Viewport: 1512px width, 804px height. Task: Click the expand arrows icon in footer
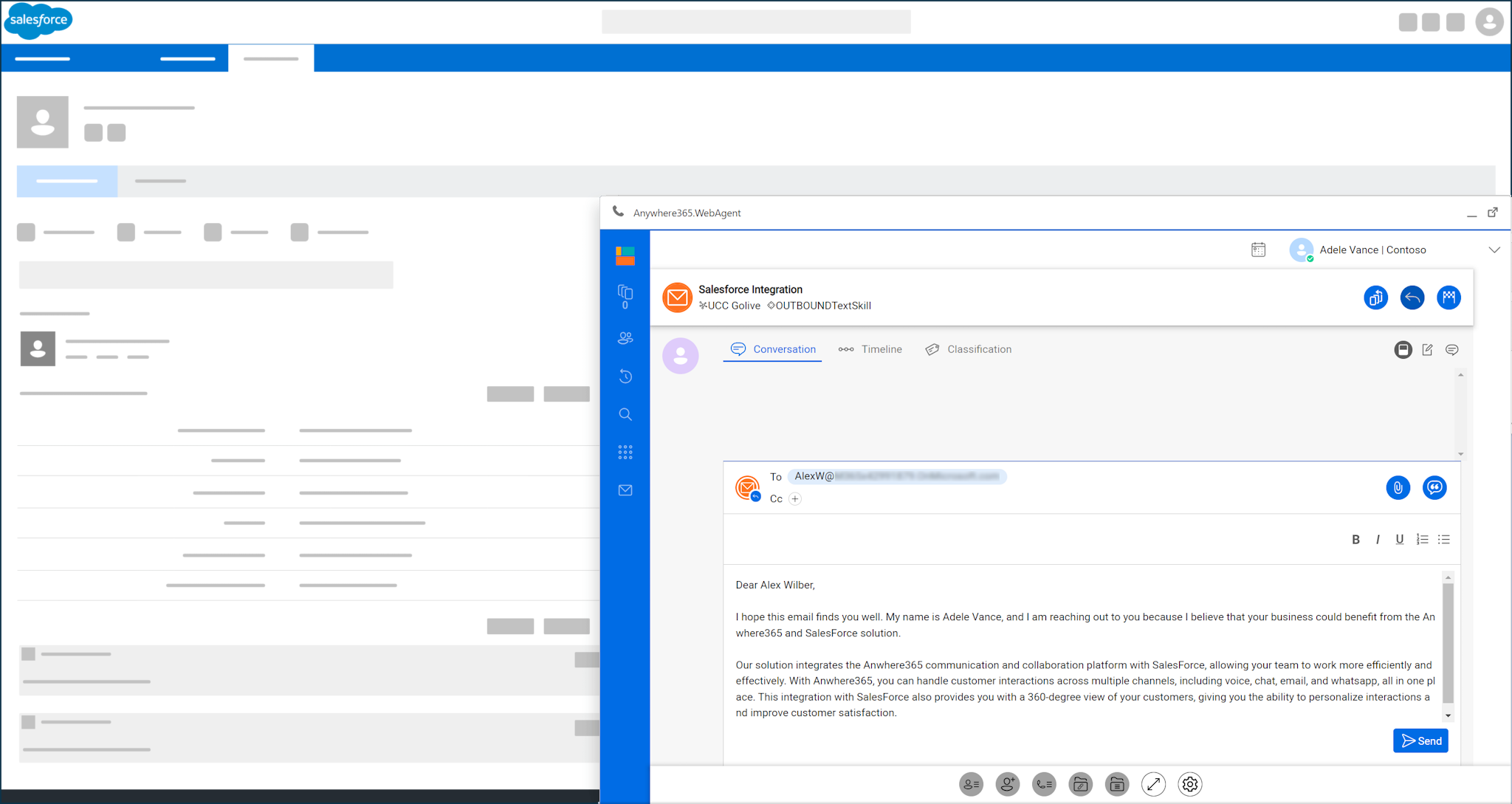(x=1153, y=784)
